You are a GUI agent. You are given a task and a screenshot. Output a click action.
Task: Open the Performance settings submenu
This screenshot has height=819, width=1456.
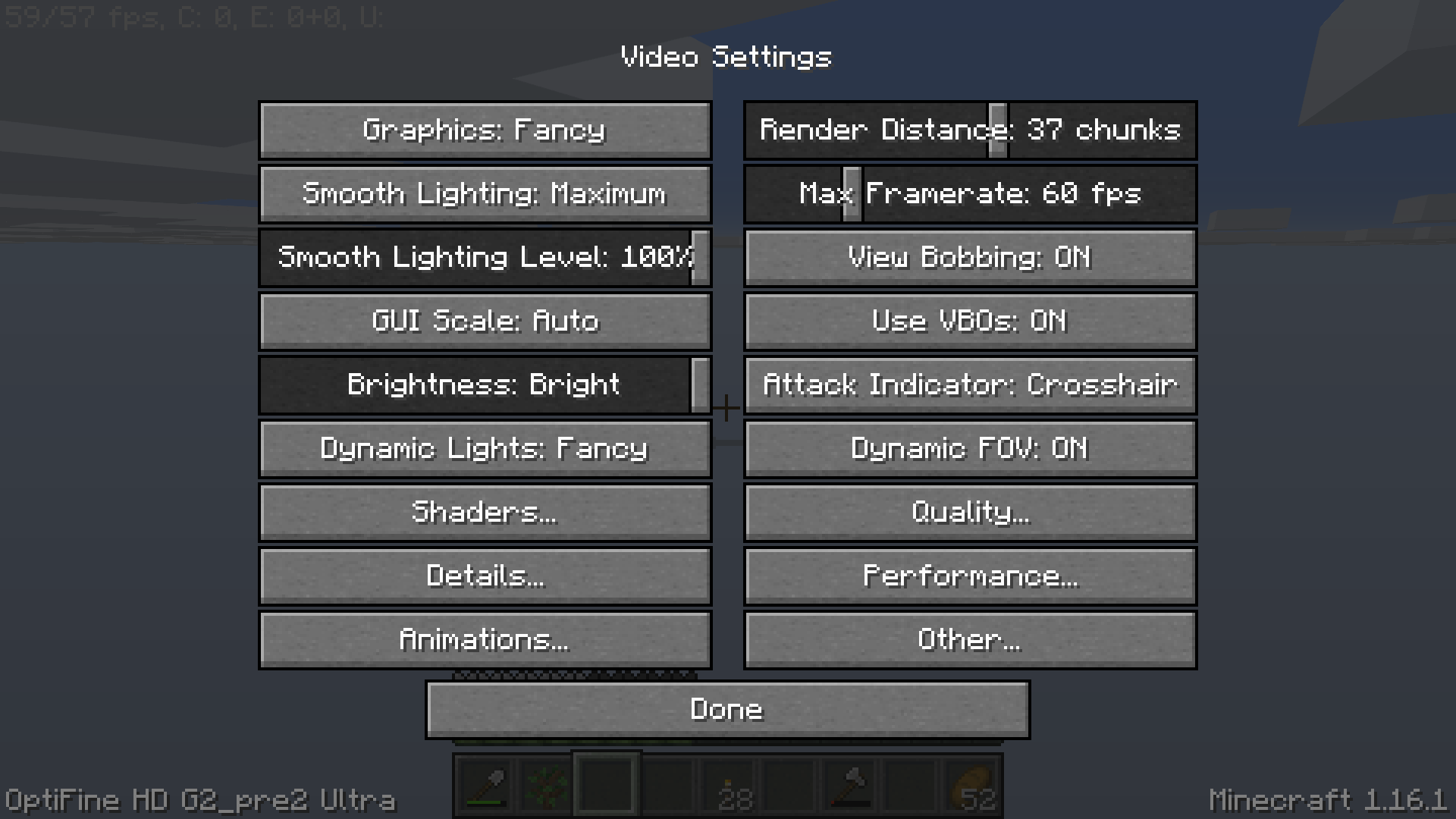[971, 576]
